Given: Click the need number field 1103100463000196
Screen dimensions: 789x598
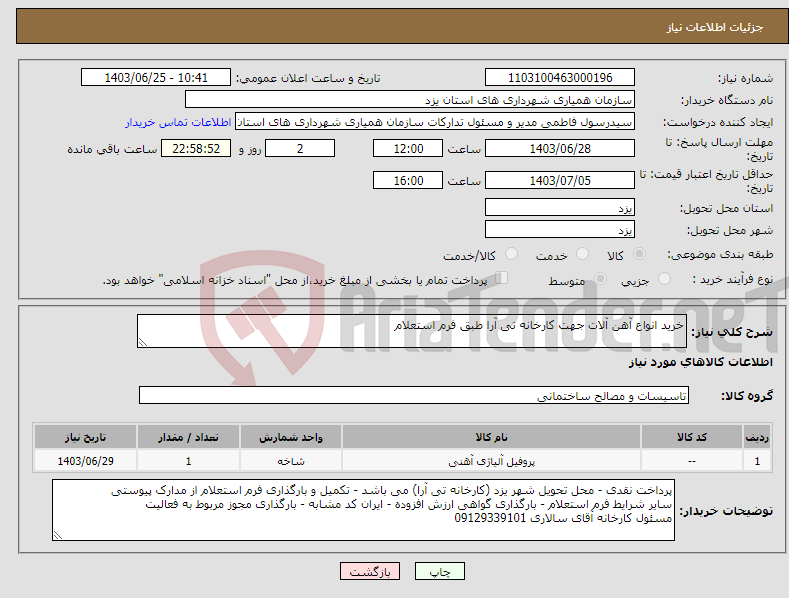Looking at the screenshot, I should [560, 78].
